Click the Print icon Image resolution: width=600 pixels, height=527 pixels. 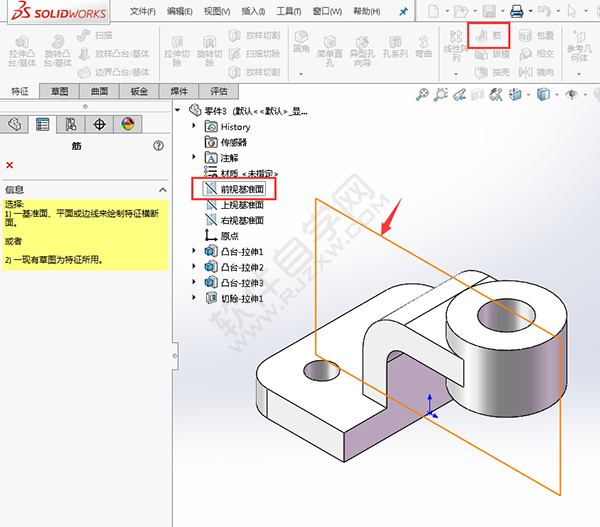click(x=517, y=11)
